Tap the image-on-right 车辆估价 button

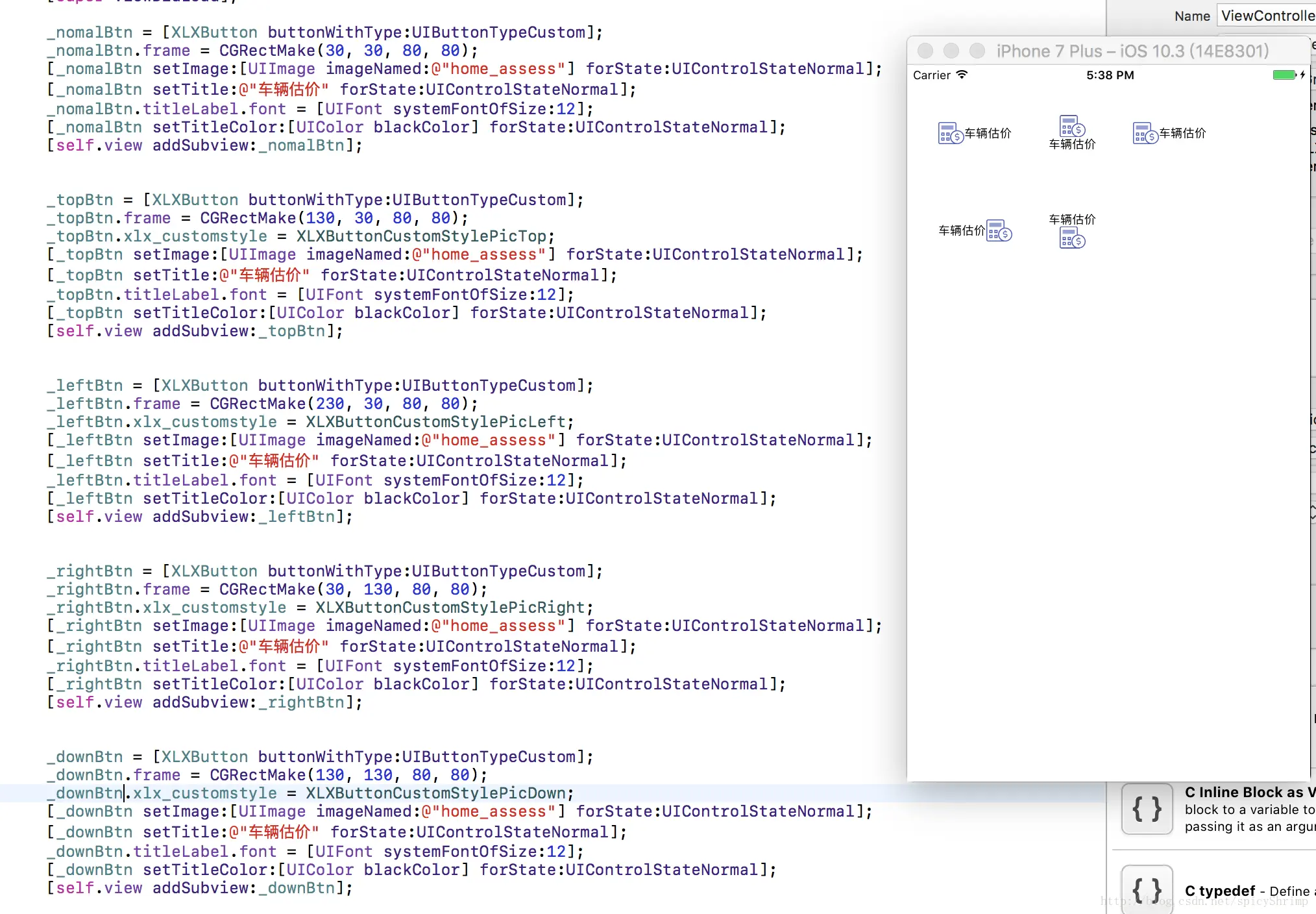[x=974, y=230]
